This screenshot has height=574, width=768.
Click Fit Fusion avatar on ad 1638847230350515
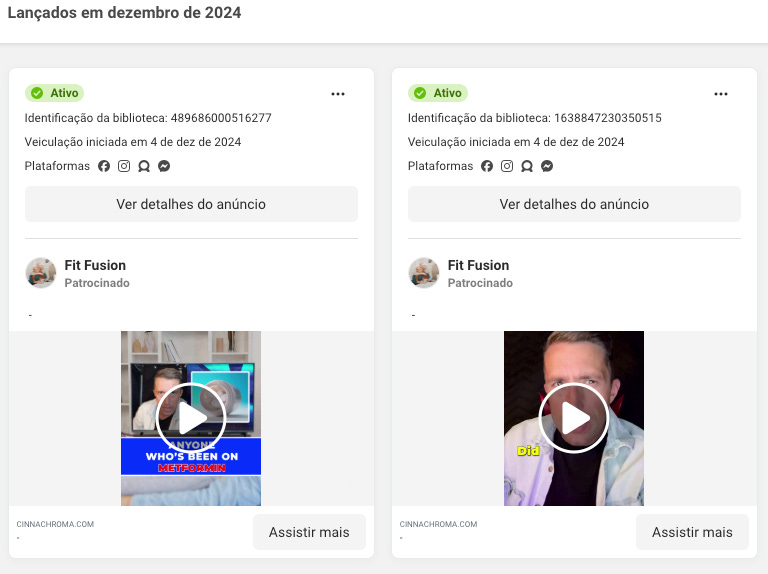[x=424, y=273]
